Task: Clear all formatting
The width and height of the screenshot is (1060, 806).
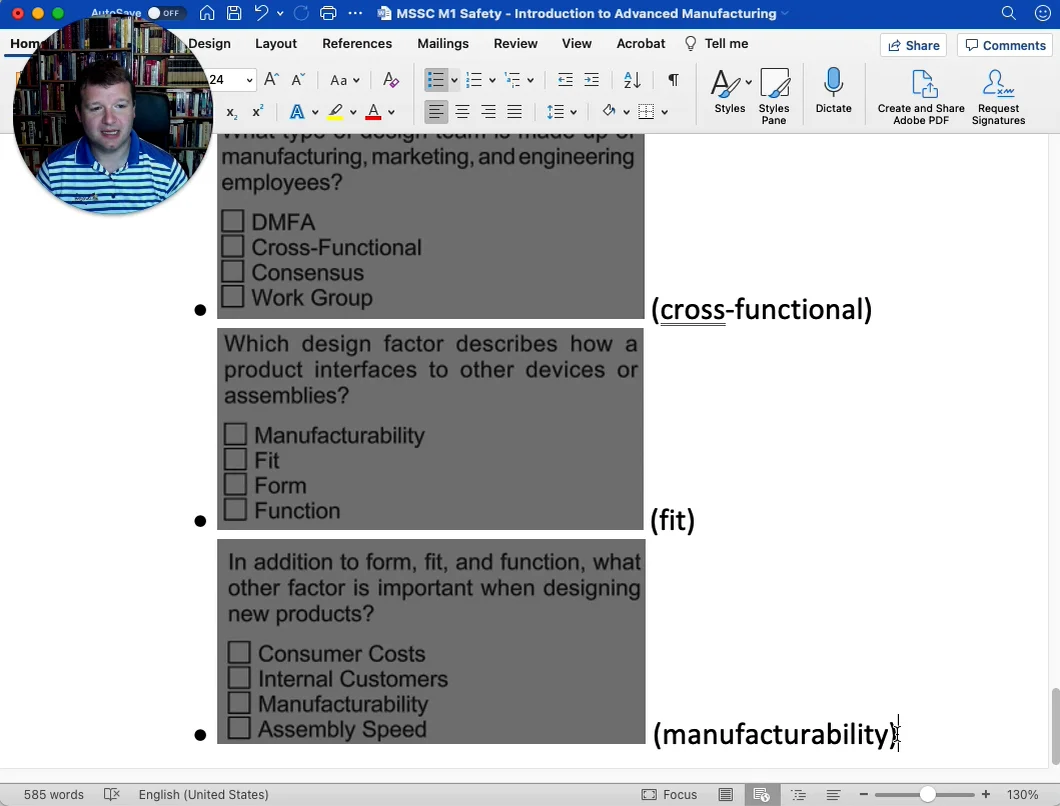Action: pyautogui.click(x=391, y=80)
